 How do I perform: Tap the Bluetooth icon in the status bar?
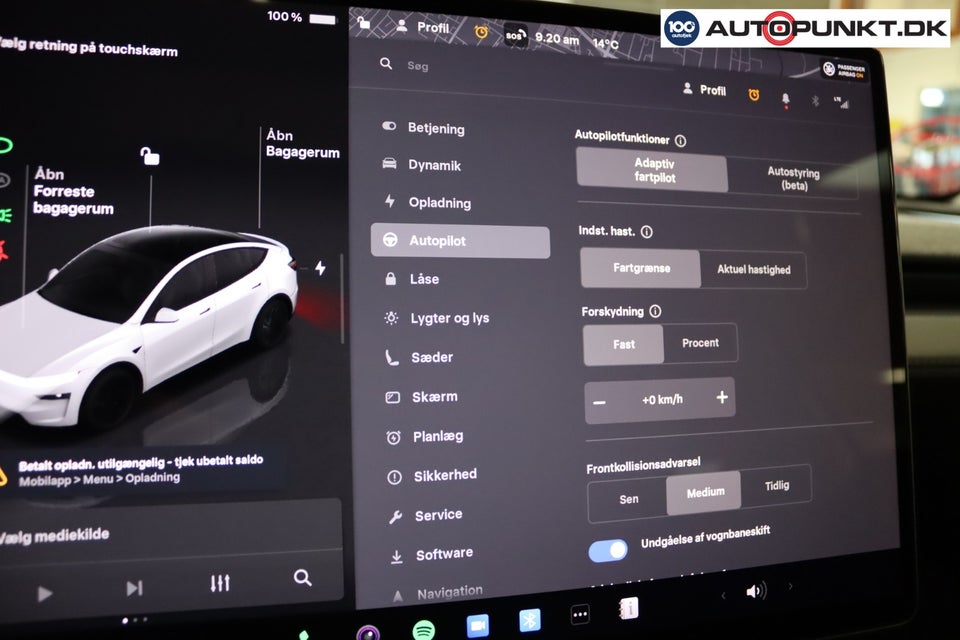[x=817, y=98]
